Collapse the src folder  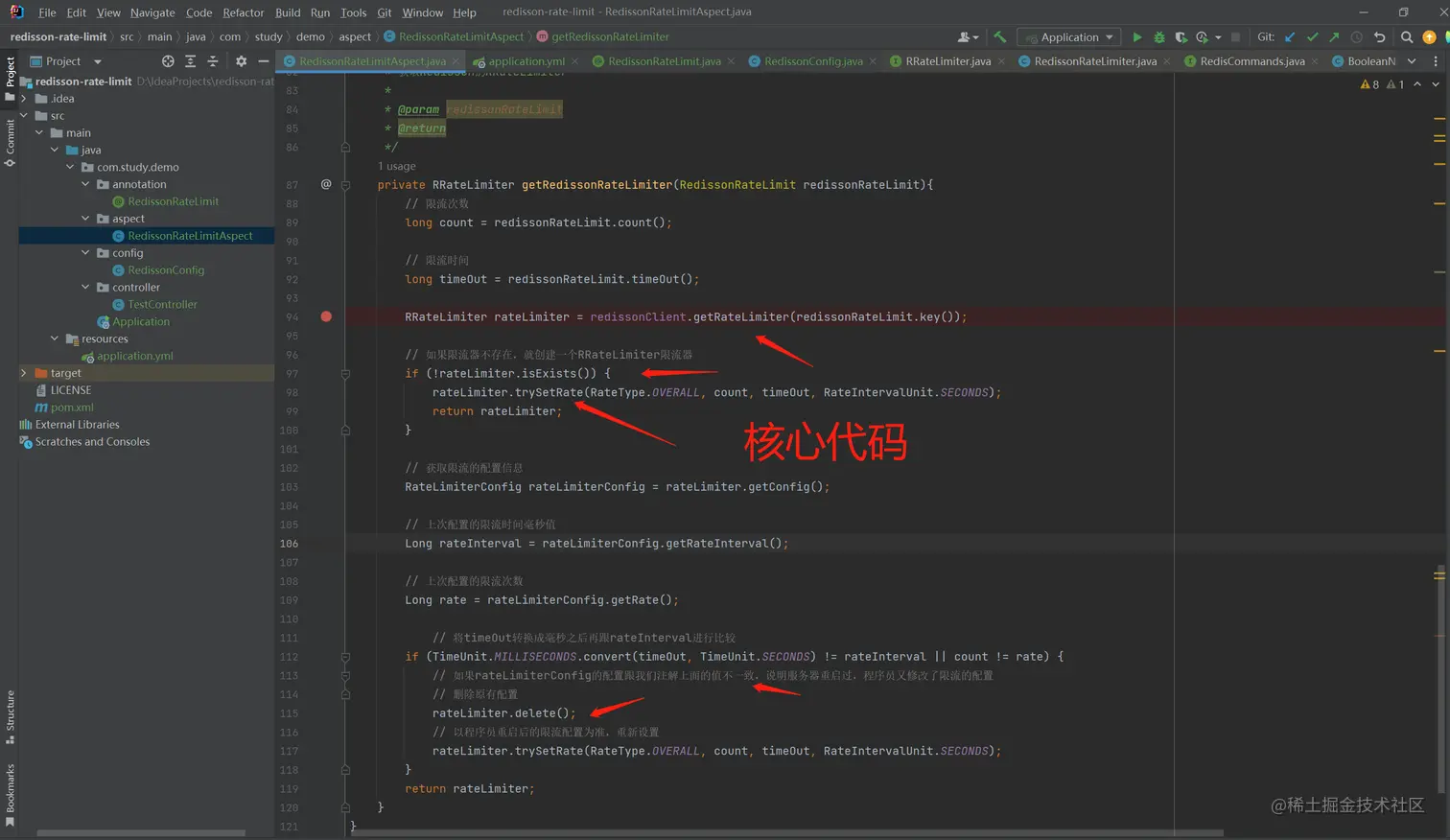pos(24,116)
